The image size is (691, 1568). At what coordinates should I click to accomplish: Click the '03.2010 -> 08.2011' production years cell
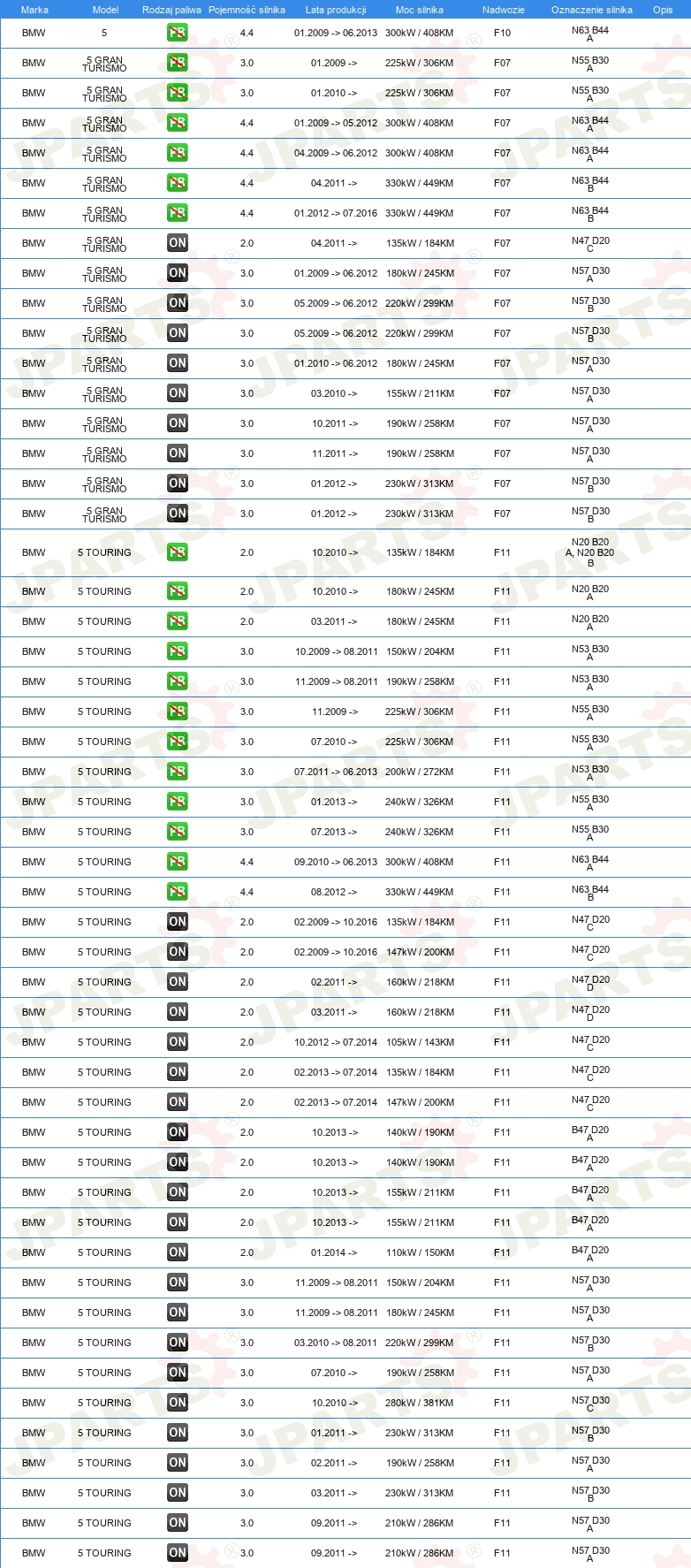[x=336, y=1343]
